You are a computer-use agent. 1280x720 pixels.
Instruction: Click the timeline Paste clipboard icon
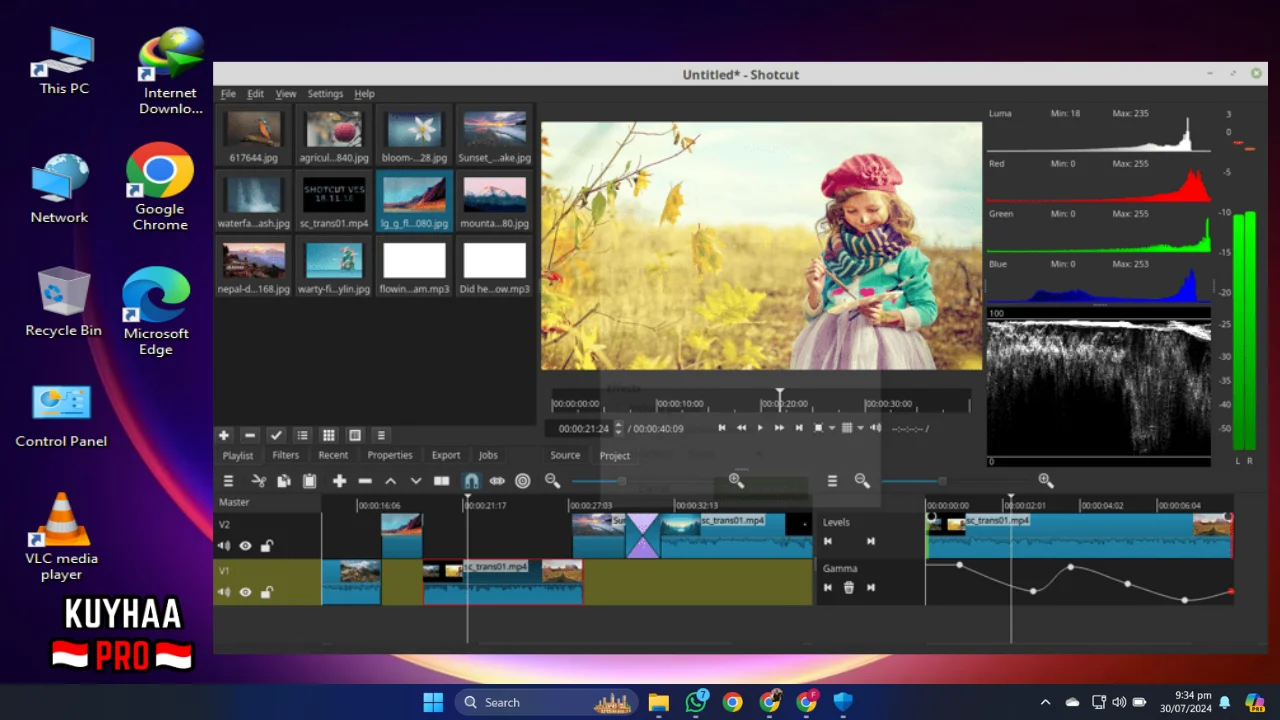[309, 481]
